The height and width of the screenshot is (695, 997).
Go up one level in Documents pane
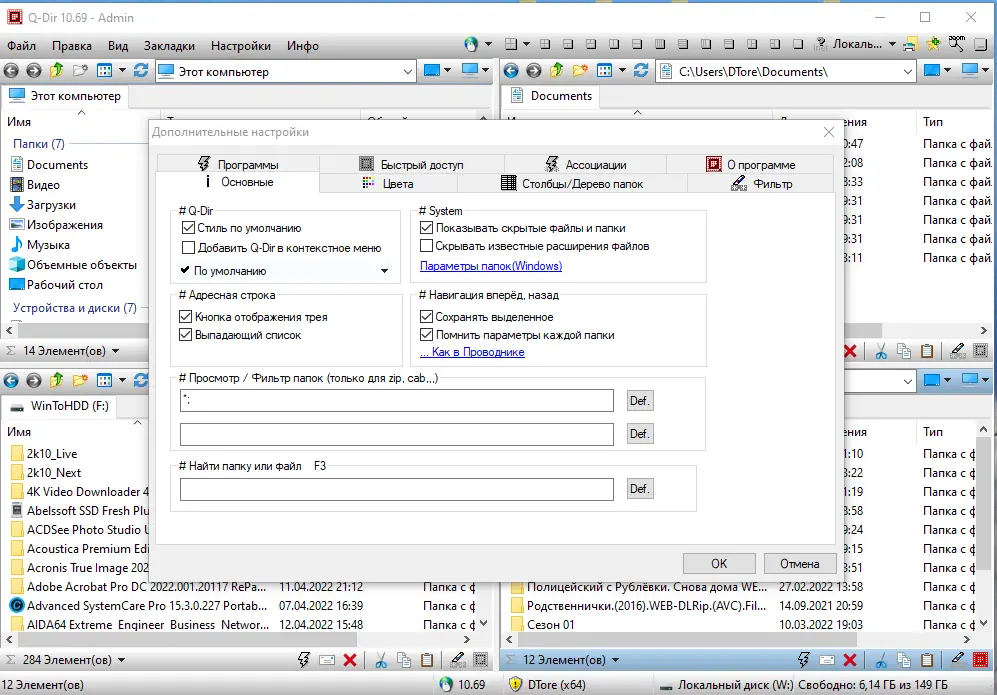tap(557, 71)
